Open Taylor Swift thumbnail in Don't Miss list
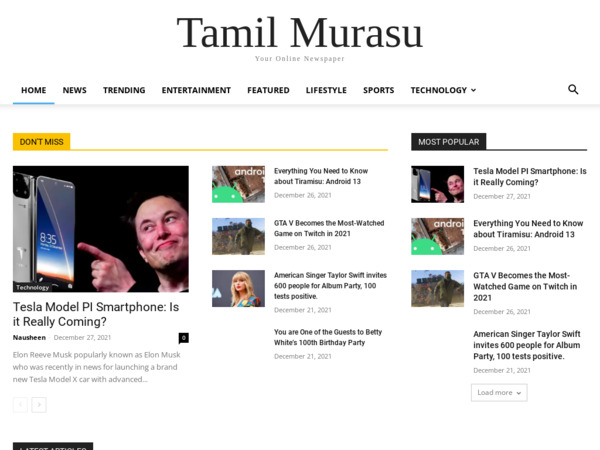Image resolution: width=600 pixels, height=450 pixels. click(x=238, y=289)
